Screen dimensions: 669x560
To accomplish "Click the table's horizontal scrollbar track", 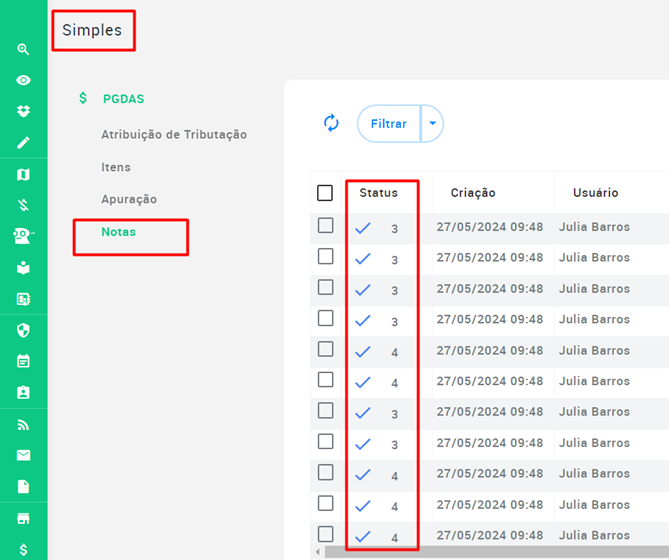I will tap(497, 552).
